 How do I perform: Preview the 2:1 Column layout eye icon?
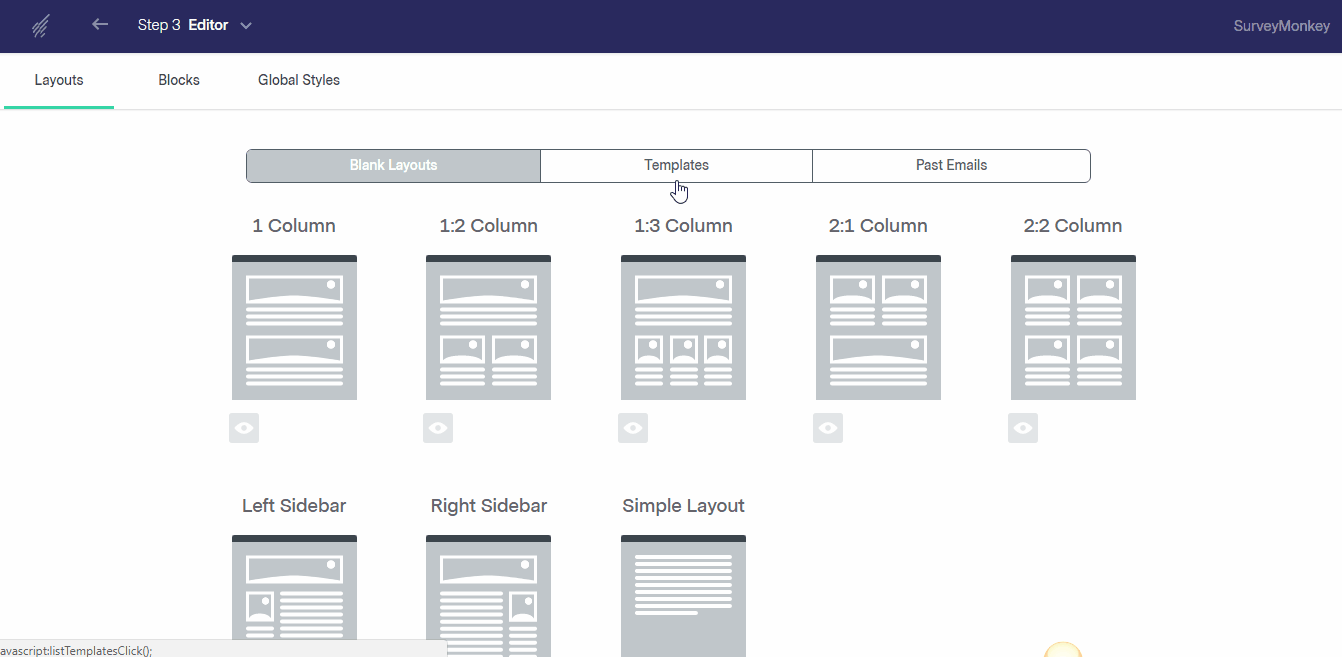coord(828,428)
